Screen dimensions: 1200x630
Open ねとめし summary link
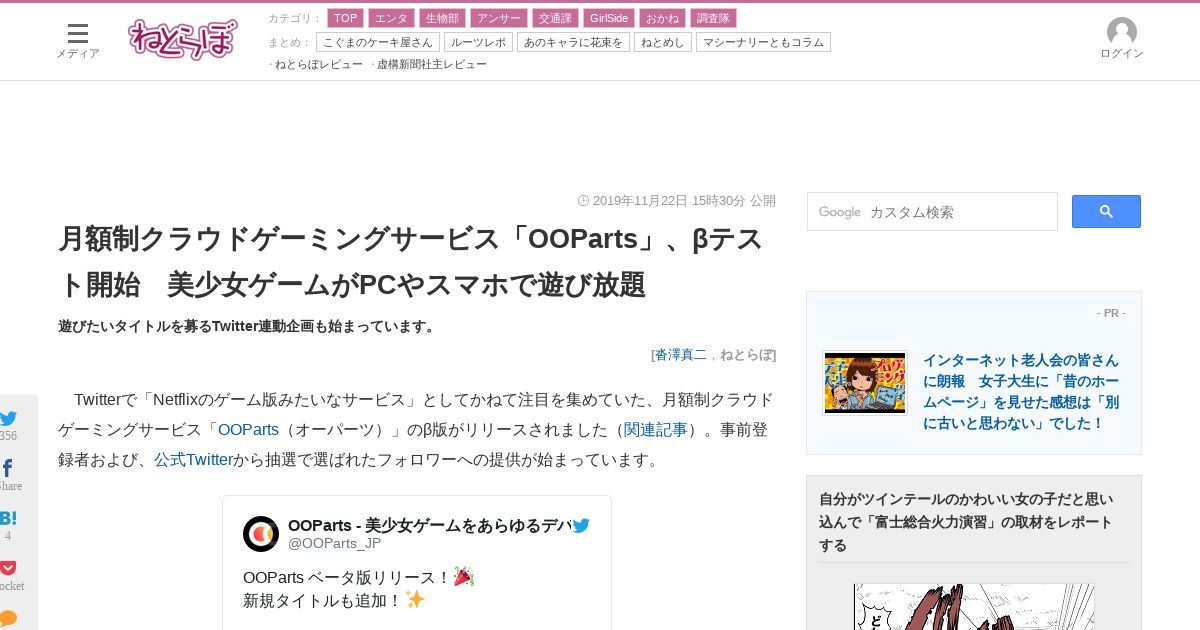pos(663,42)
